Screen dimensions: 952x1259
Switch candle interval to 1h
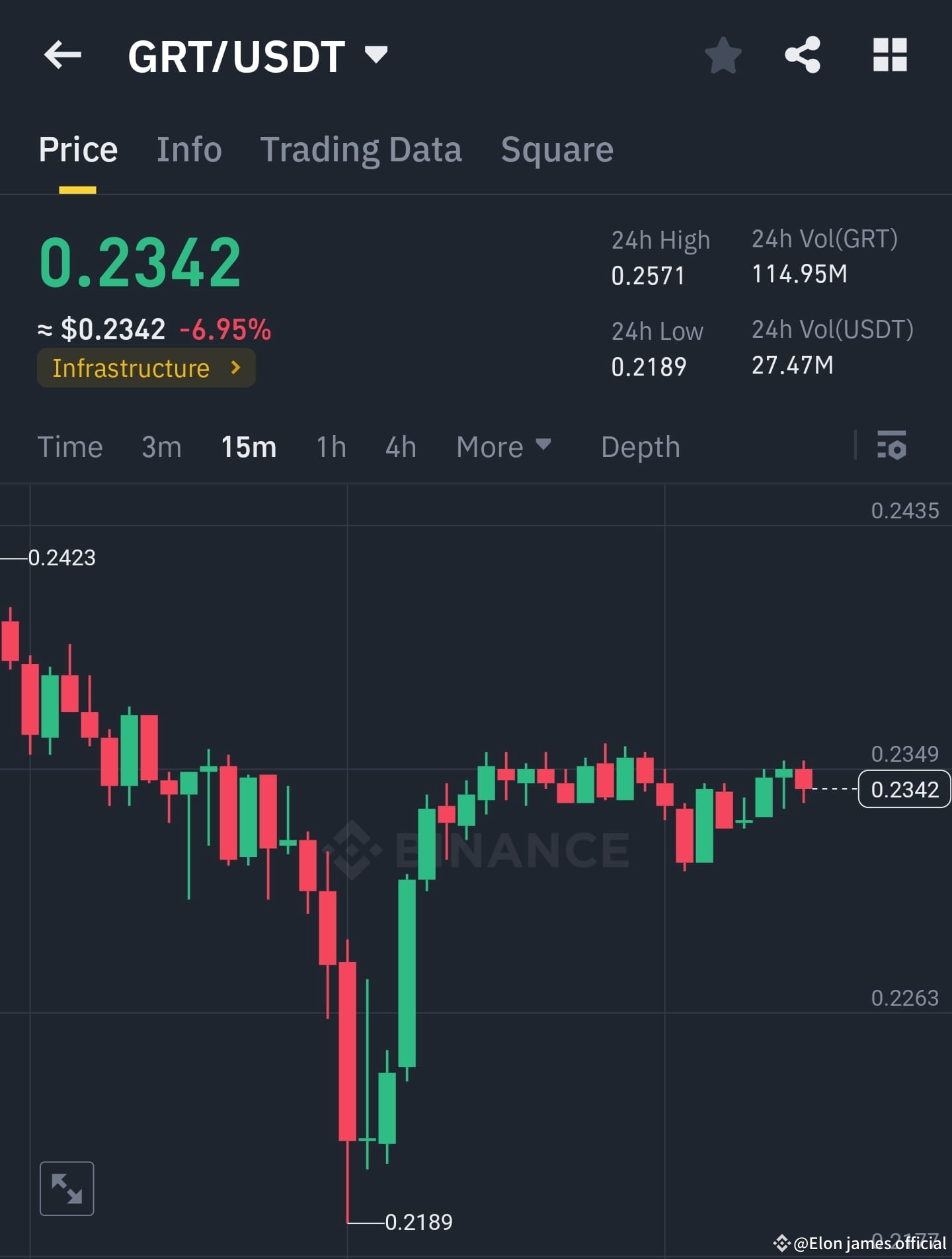(x=330, y=447)
